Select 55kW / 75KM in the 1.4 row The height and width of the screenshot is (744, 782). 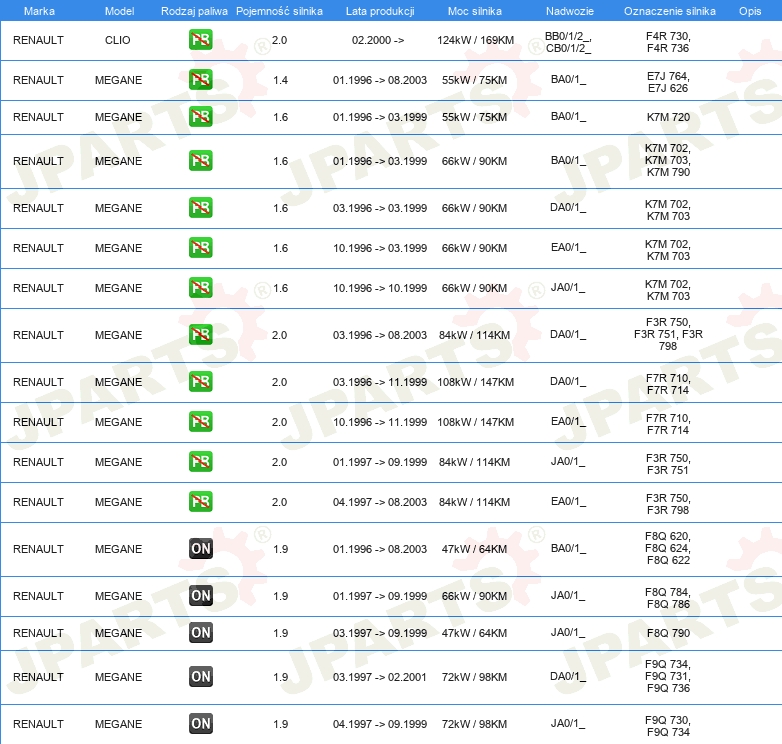click(474, 80)
